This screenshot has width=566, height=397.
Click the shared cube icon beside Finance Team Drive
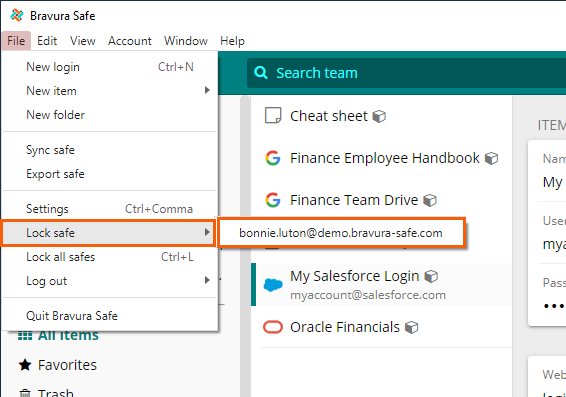(430, 200)
